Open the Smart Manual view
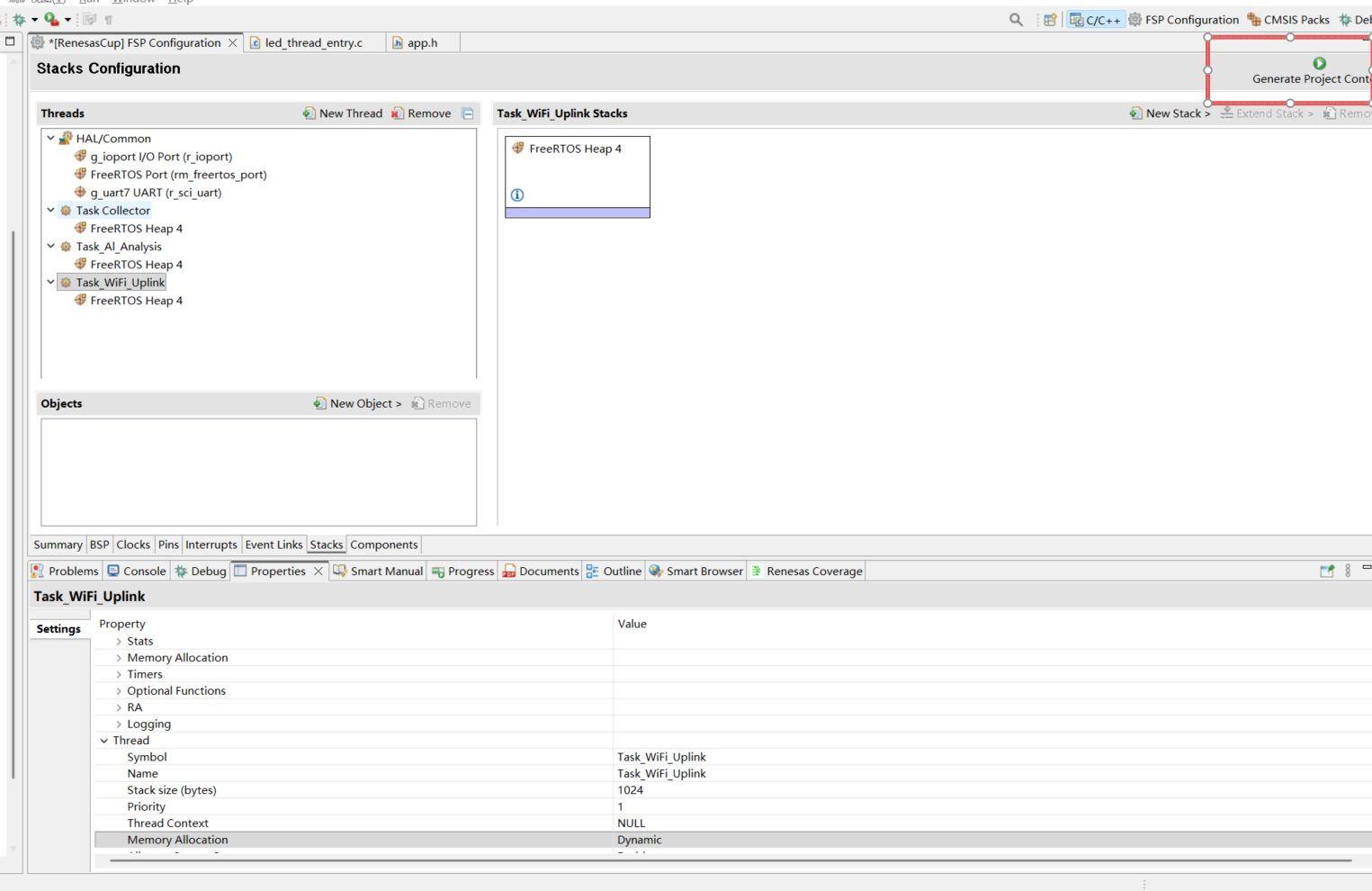 378,571
